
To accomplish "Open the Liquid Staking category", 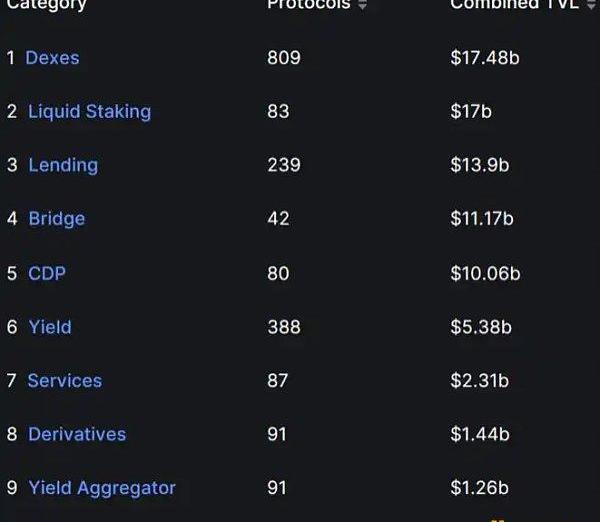I will tap(89, 111).
